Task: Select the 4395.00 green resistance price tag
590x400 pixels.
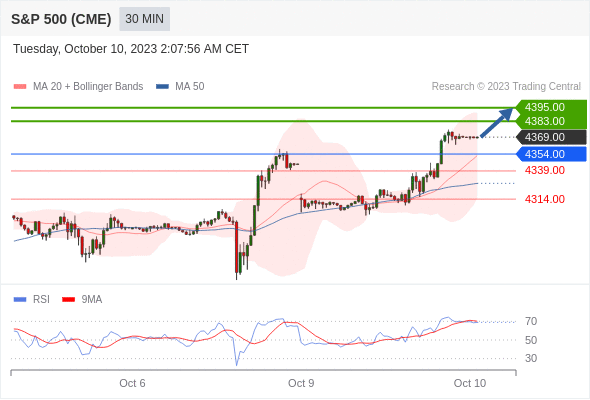Action: click(x=551, y=107)
